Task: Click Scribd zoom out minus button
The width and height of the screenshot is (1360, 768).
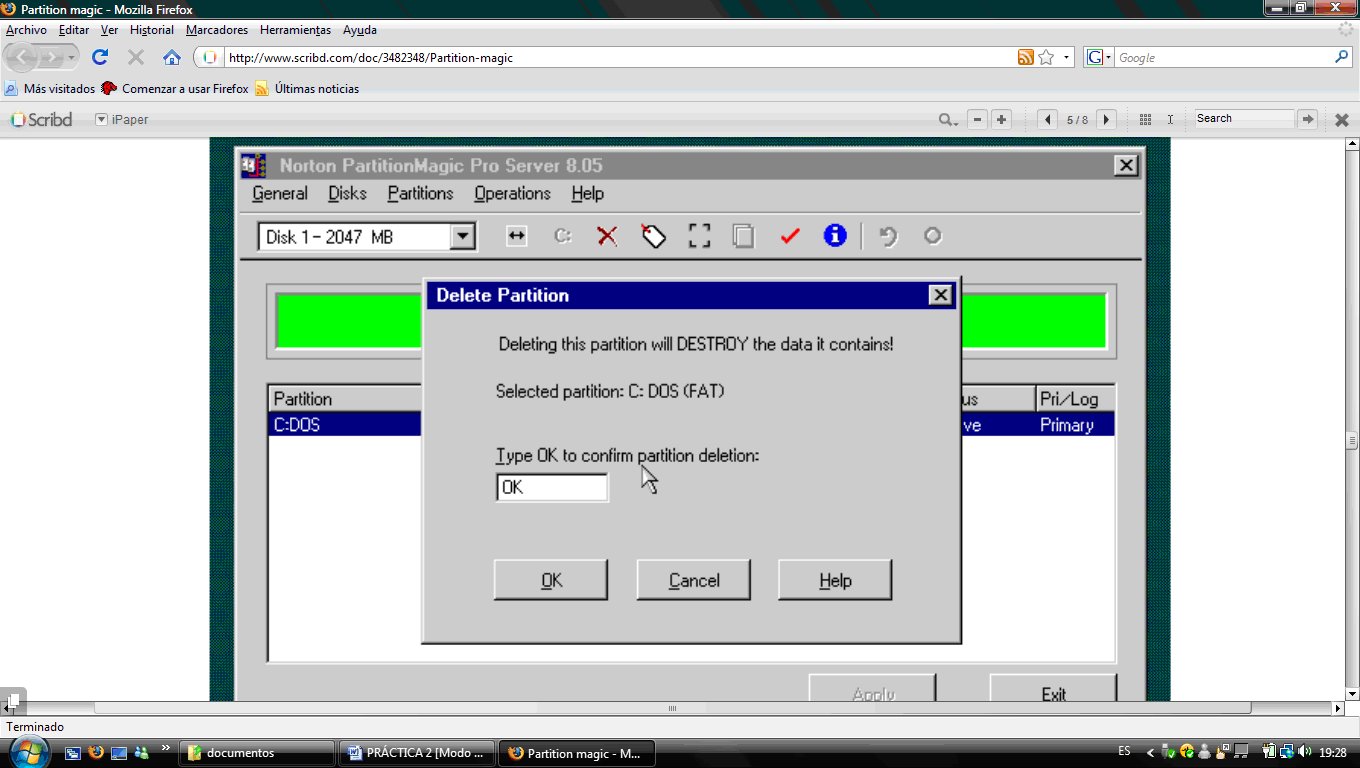Action: pyautogui.click(x=977, y=120)
